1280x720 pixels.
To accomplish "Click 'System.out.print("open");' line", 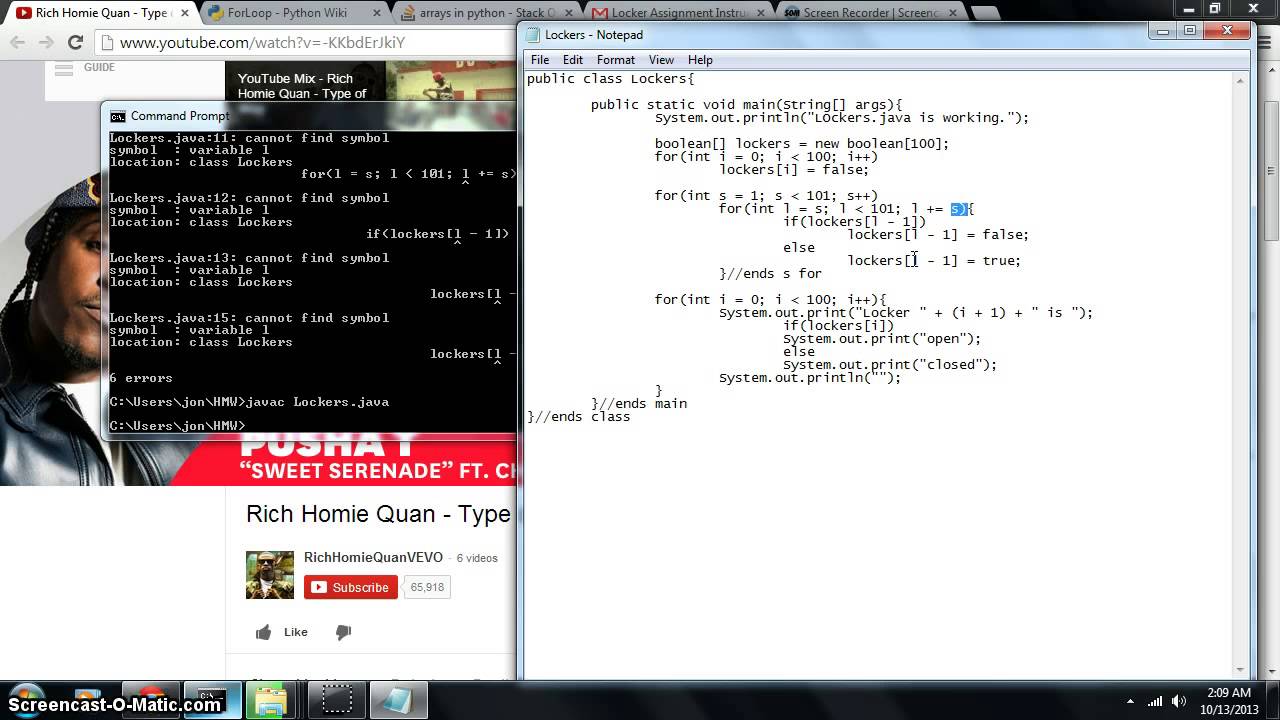I will coord(882,339).
